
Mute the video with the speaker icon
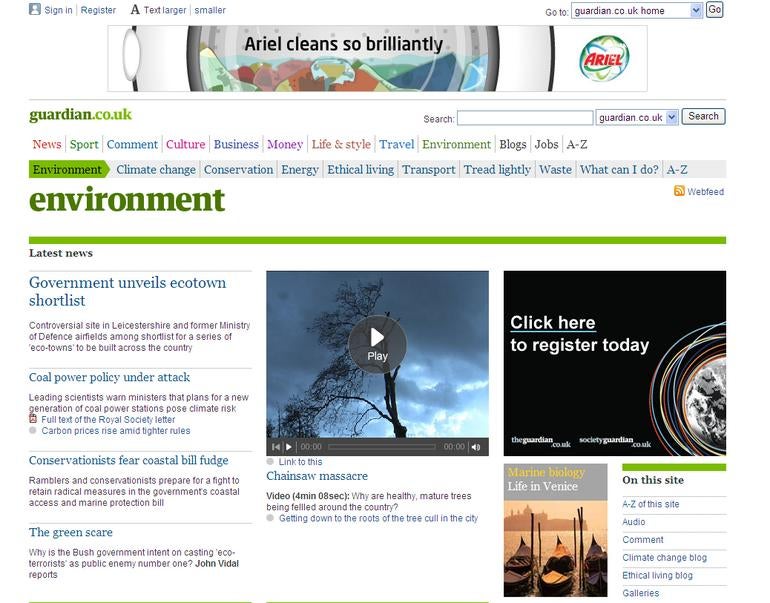pyautogui.click(x=476, y=447)
